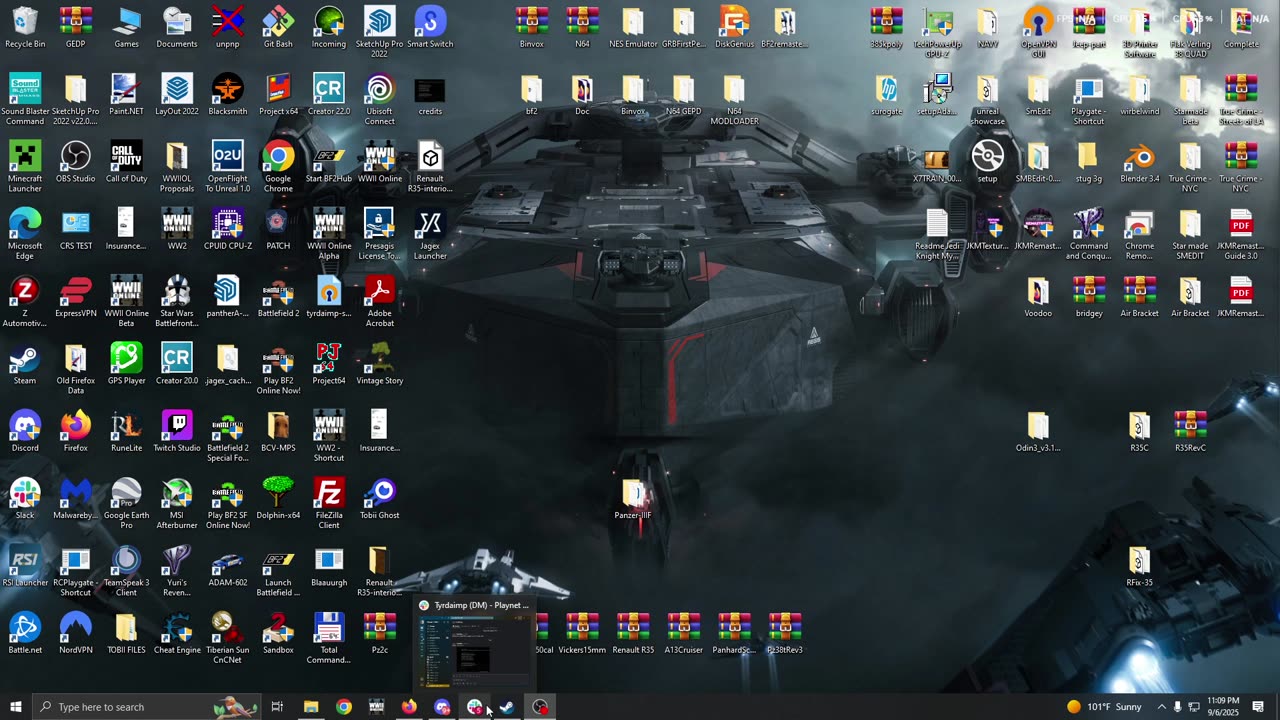Open the Panzer-IIIF folder
The height and width of the screenshot is (720, 1280).
click(x=633, y=497)
